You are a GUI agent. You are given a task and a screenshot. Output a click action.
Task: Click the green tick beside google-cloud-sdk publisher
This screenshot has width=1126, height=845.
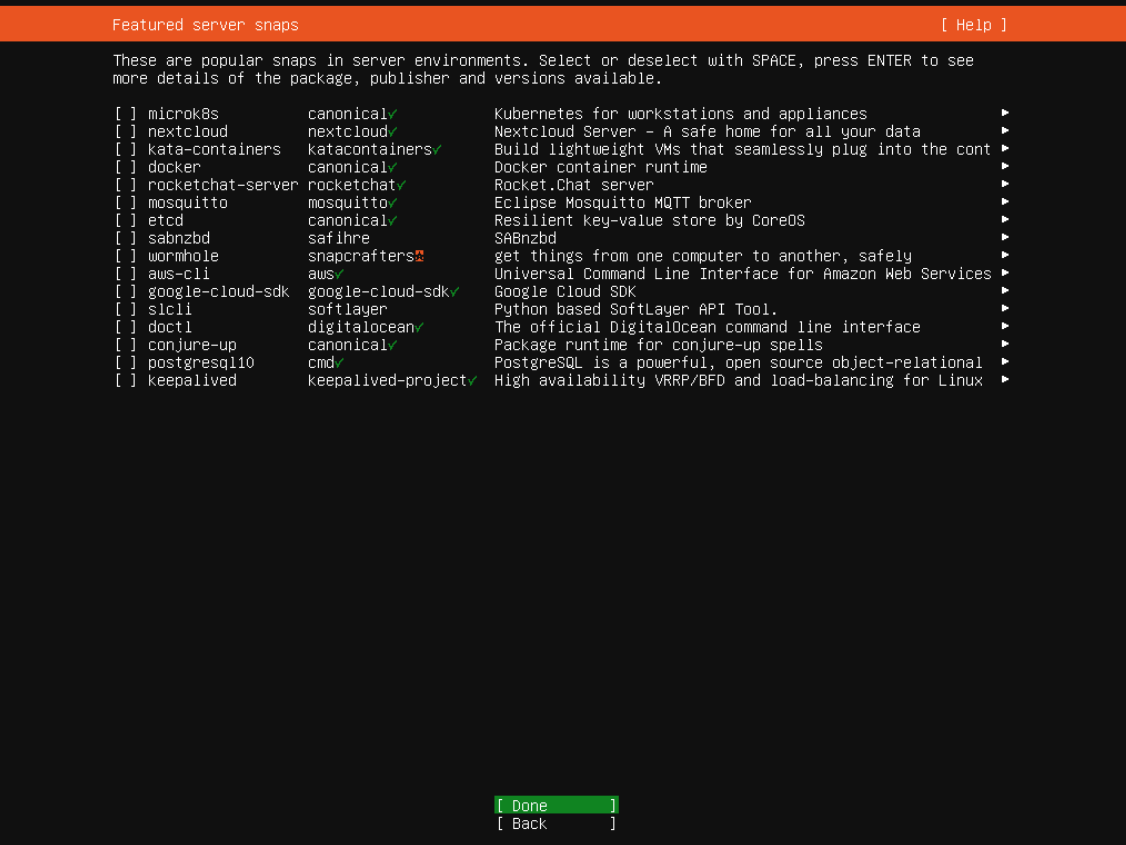(455, 292)
